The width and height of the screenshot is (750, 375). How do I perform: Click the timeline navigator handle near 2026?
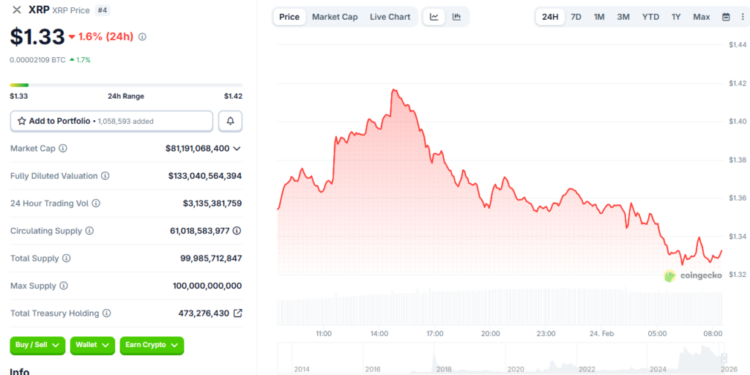(x=724, y=358)
